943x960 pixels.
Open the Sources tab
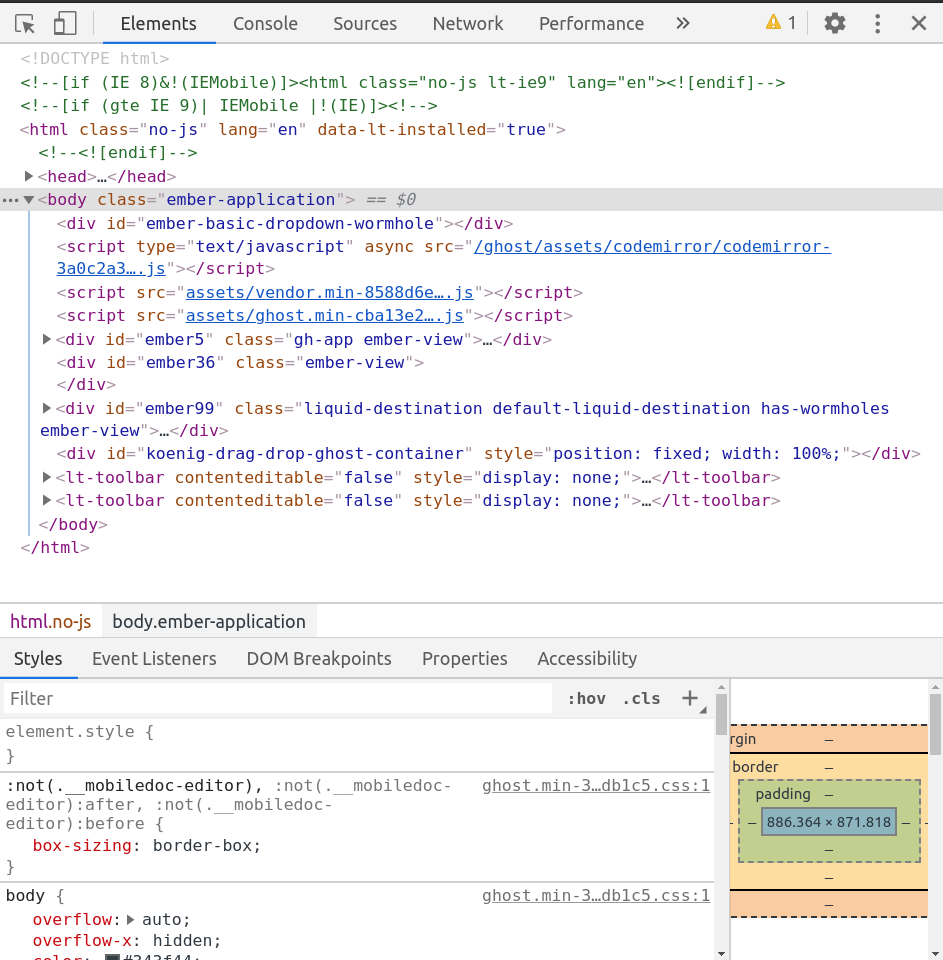tap(365, 23)
